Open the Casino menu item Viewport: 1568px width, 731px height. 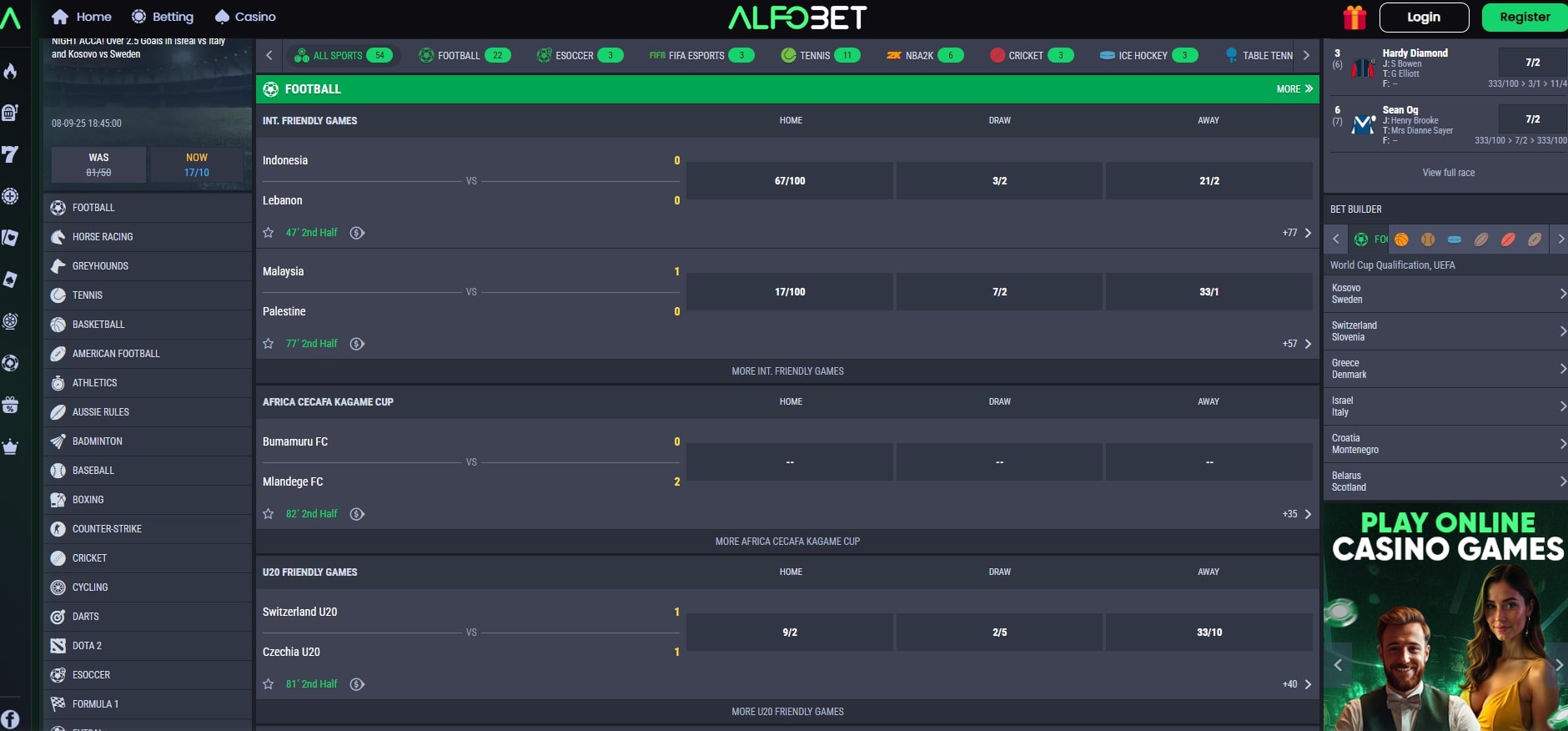point(245,17)
